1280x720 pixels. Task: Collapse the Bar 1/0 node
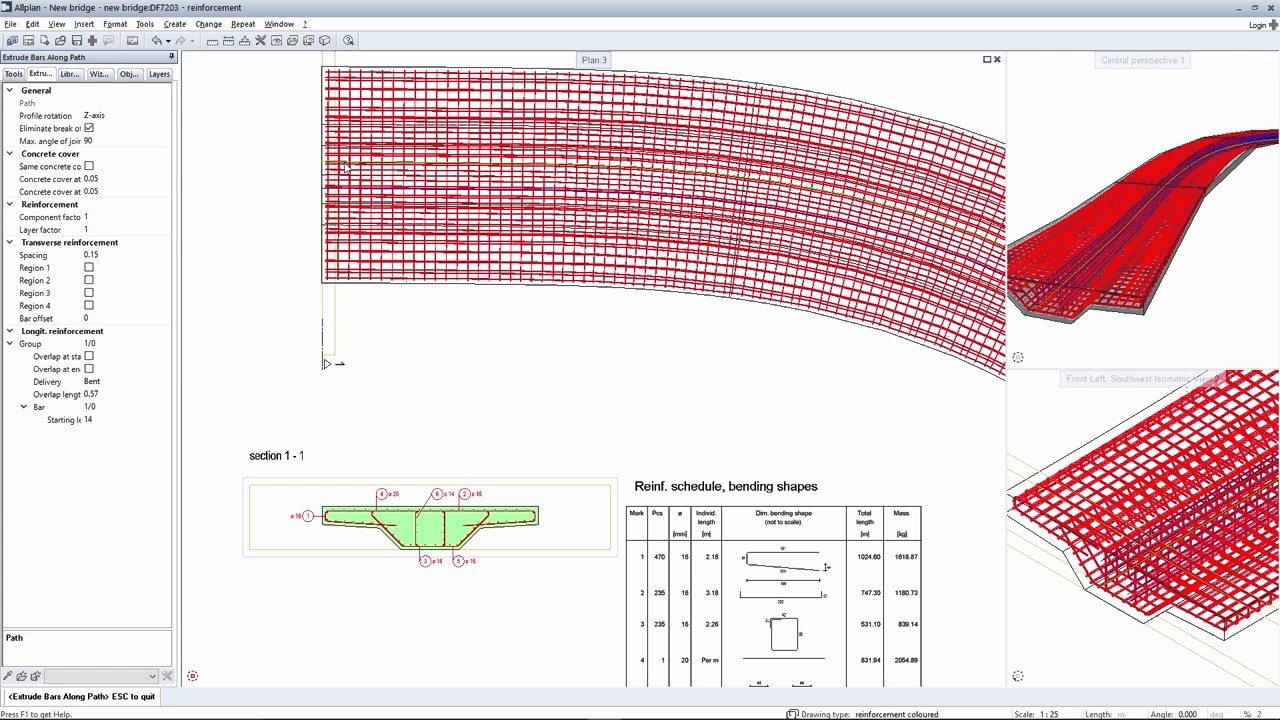24,407
